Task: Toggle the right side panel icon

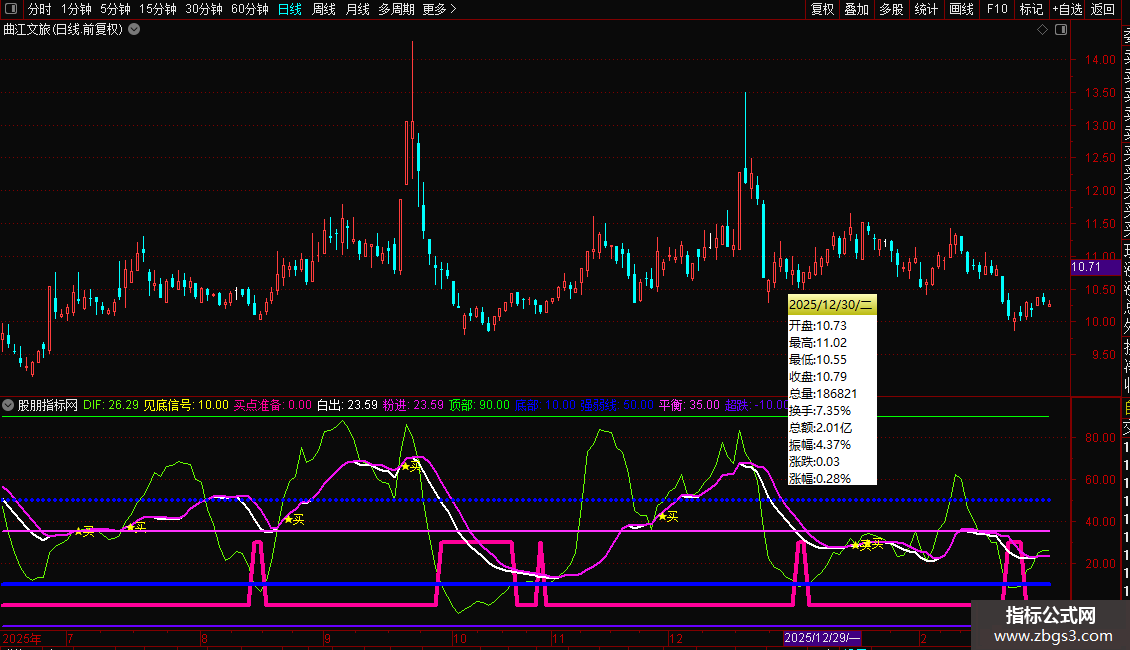Action: tap(1059, 30)
